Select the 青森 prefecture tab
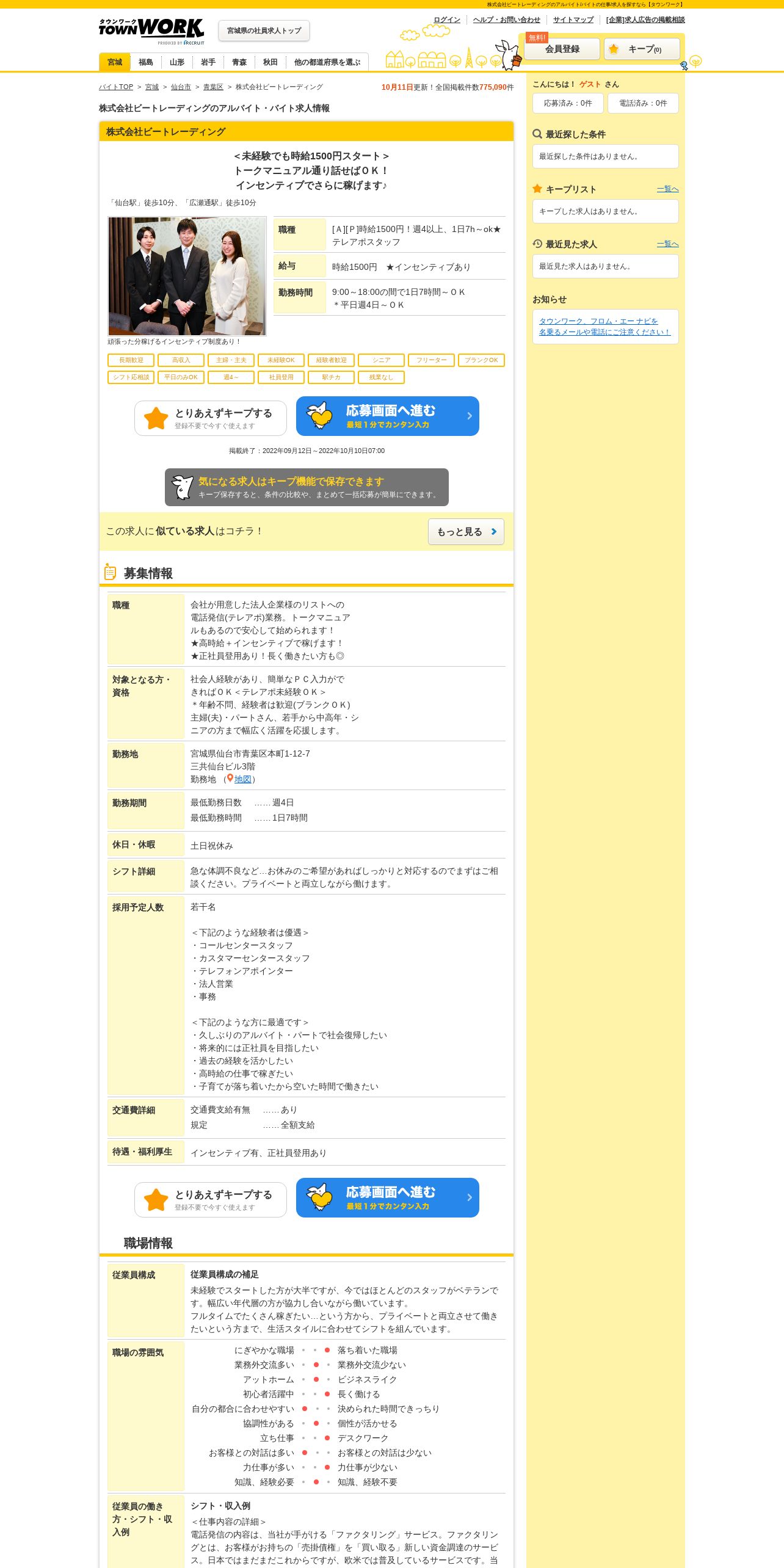This screenshot has width=784, height=1568. click(239, 62)
